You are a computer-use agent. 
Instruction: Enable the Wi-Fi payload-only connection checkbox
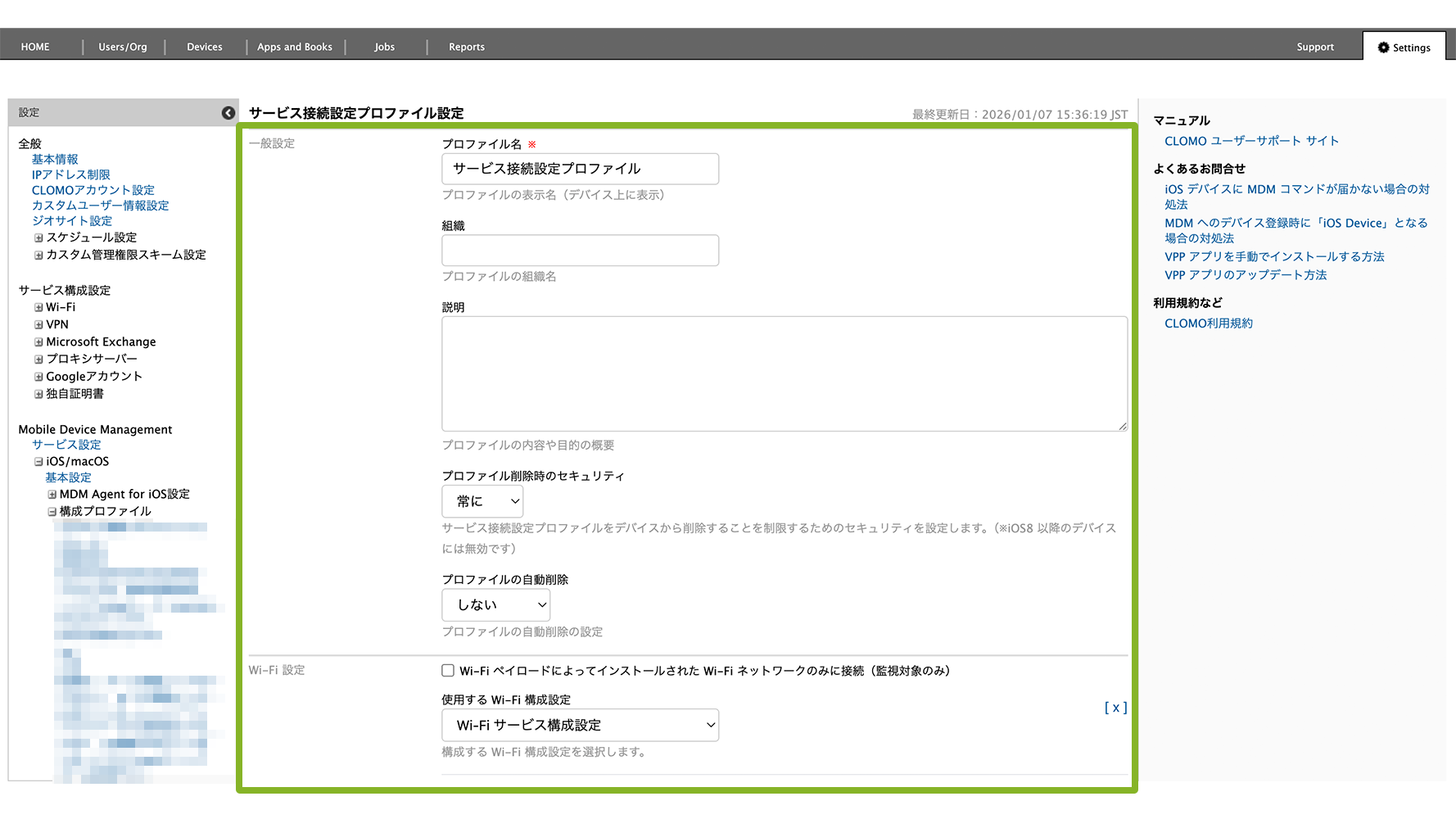pos(448,671)
